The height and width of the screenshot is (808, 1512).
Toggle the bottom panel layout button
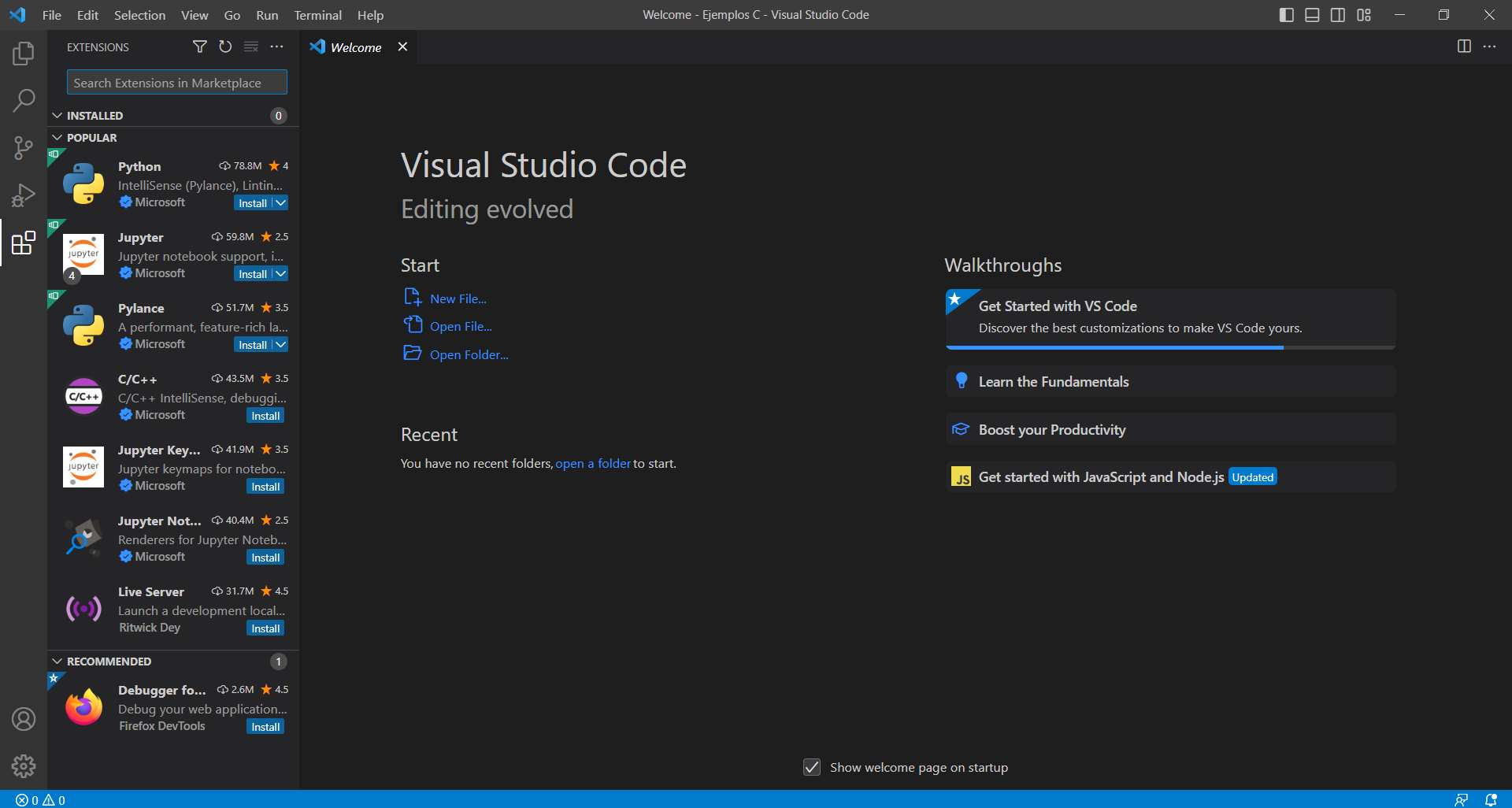[1312, 15]
